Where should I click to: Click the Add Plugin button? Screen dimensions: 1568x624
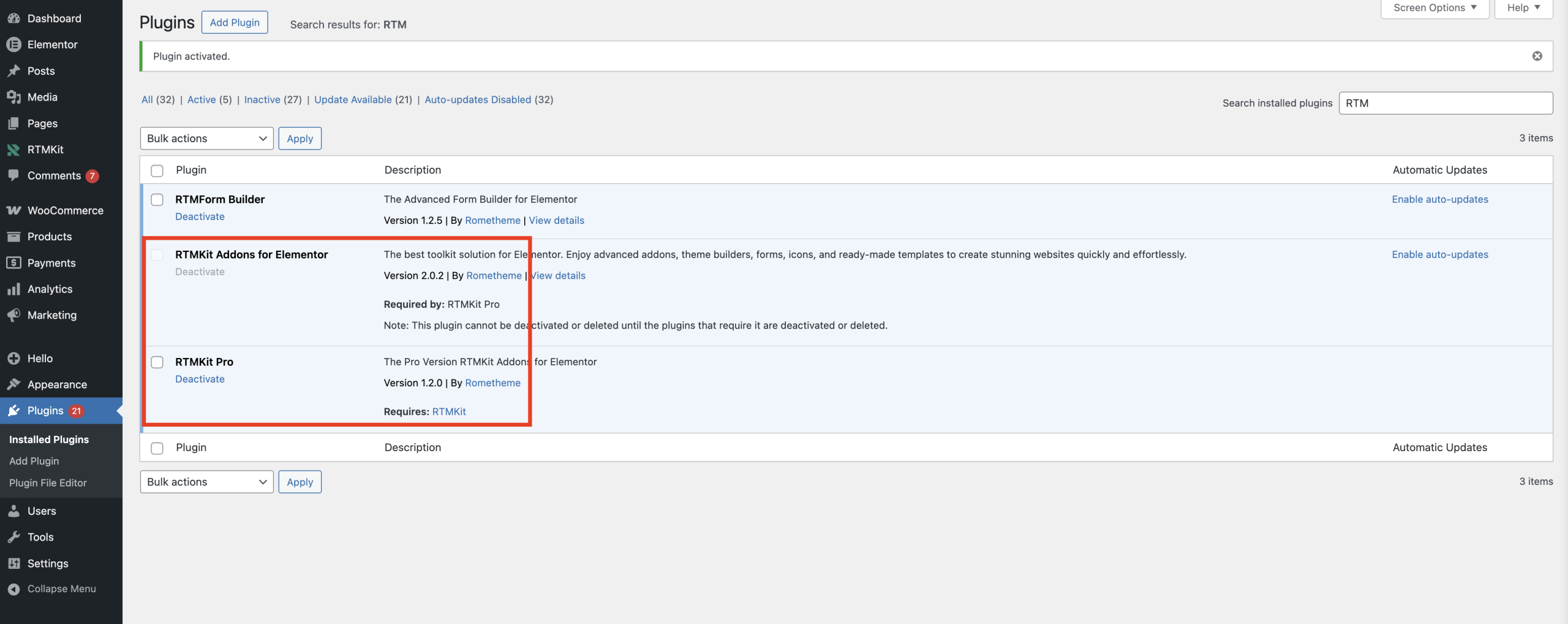click(235, 23)
